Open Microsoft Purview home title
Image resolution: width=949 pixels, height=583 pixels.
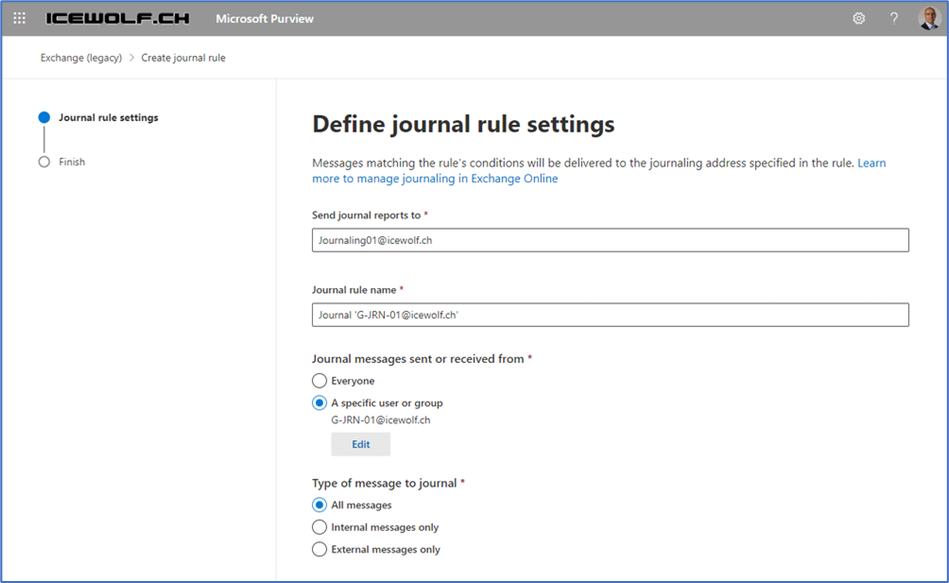pyautogui.click(x=264, y=19)
